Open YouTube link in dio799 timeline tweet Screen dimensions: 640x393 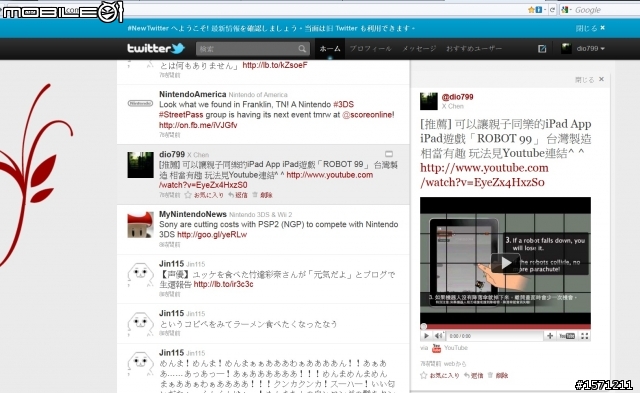[329, 175]
